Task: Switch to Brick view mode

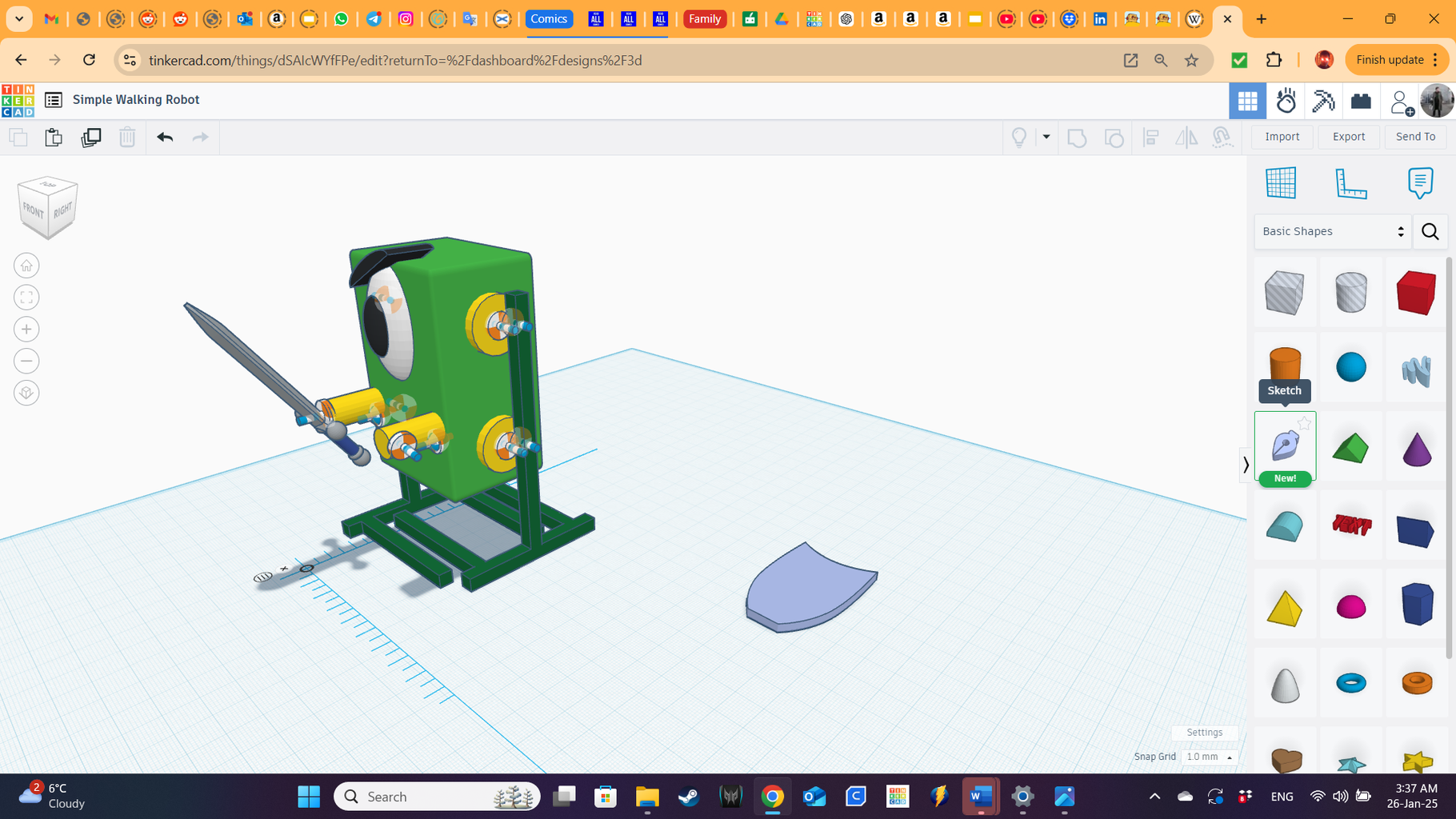Action: 1360,101
